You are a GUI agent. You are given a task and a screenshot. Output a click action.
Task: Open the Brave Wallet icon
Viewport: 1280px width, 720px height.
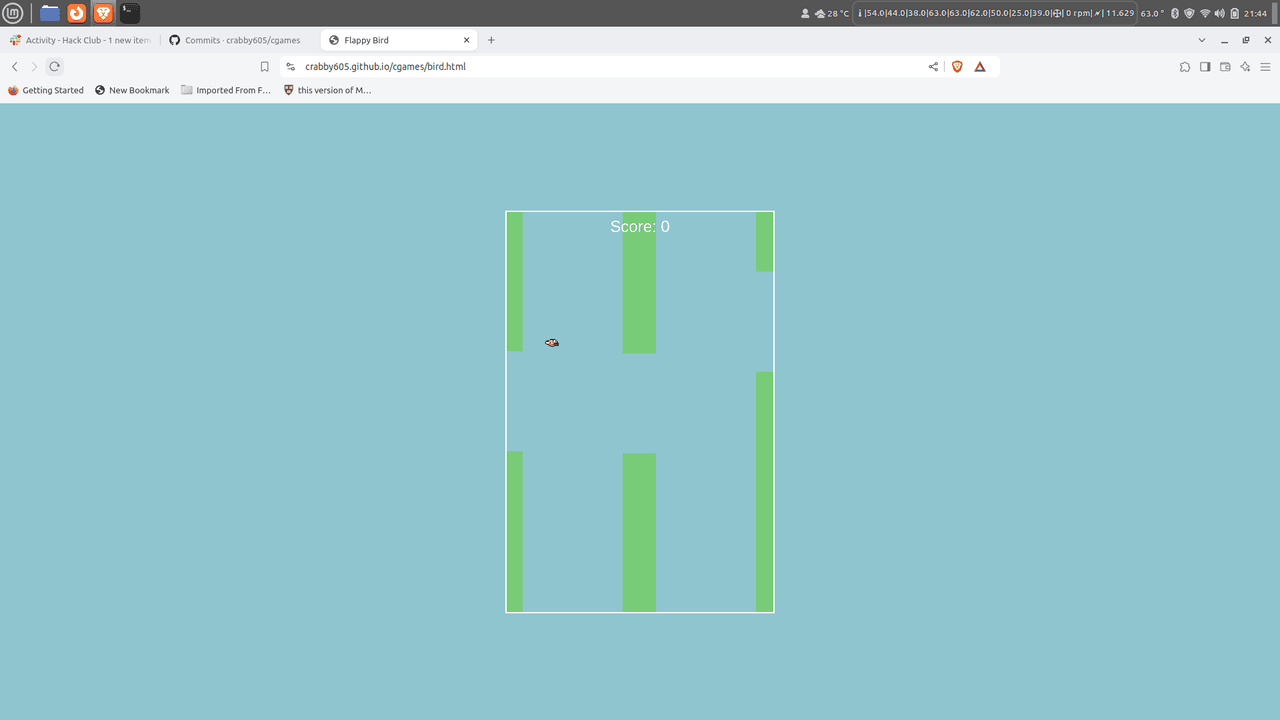point(1225,67)
